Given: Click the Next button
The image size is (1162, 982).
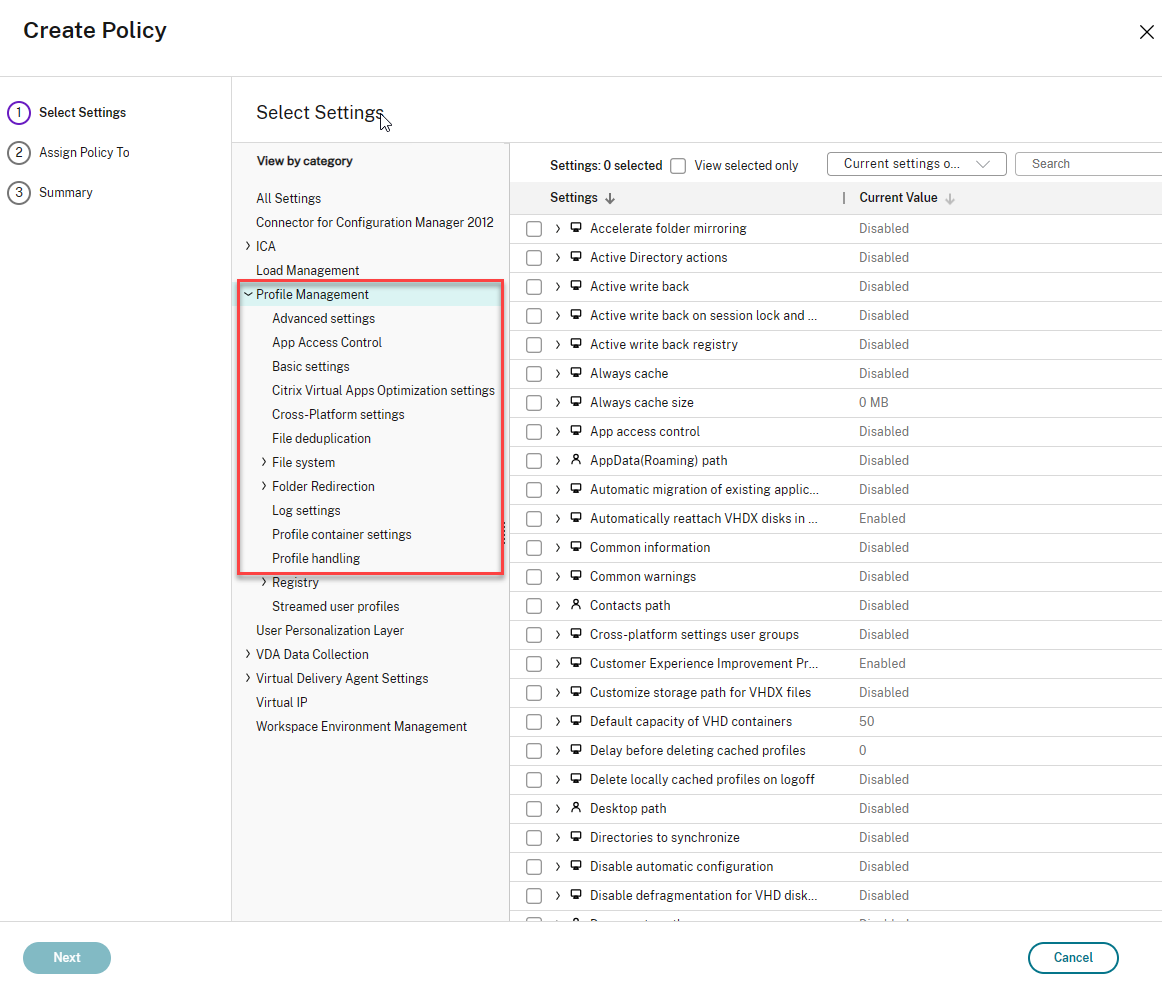Looking at the screenshot, I should 67,957.
